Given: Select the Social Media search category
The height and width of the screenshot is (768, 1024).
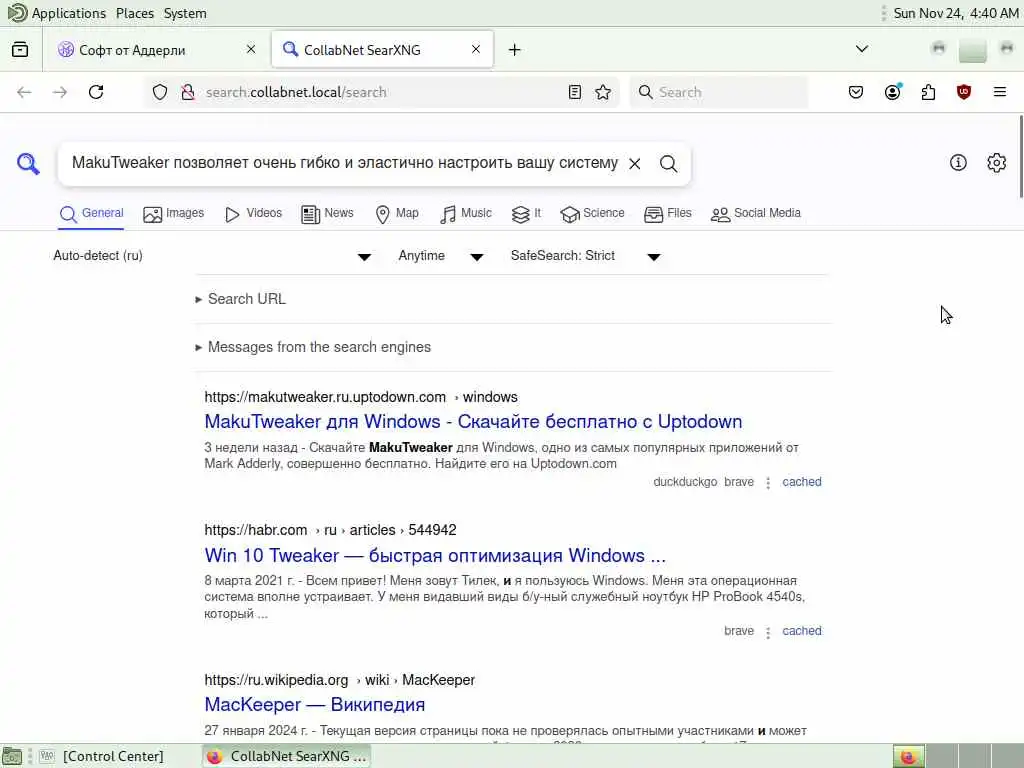Looking at the screenshot, I should [x=755, y=214].
